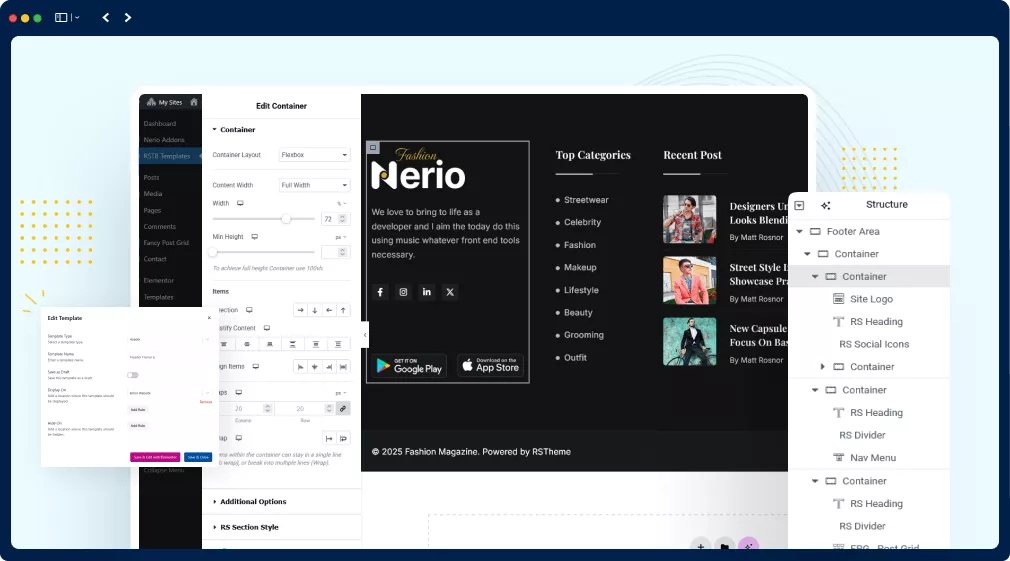Open the Container Layout Flexbox dropdown
The width and height of the screenshot is (1010, 561).
(314, 155)
